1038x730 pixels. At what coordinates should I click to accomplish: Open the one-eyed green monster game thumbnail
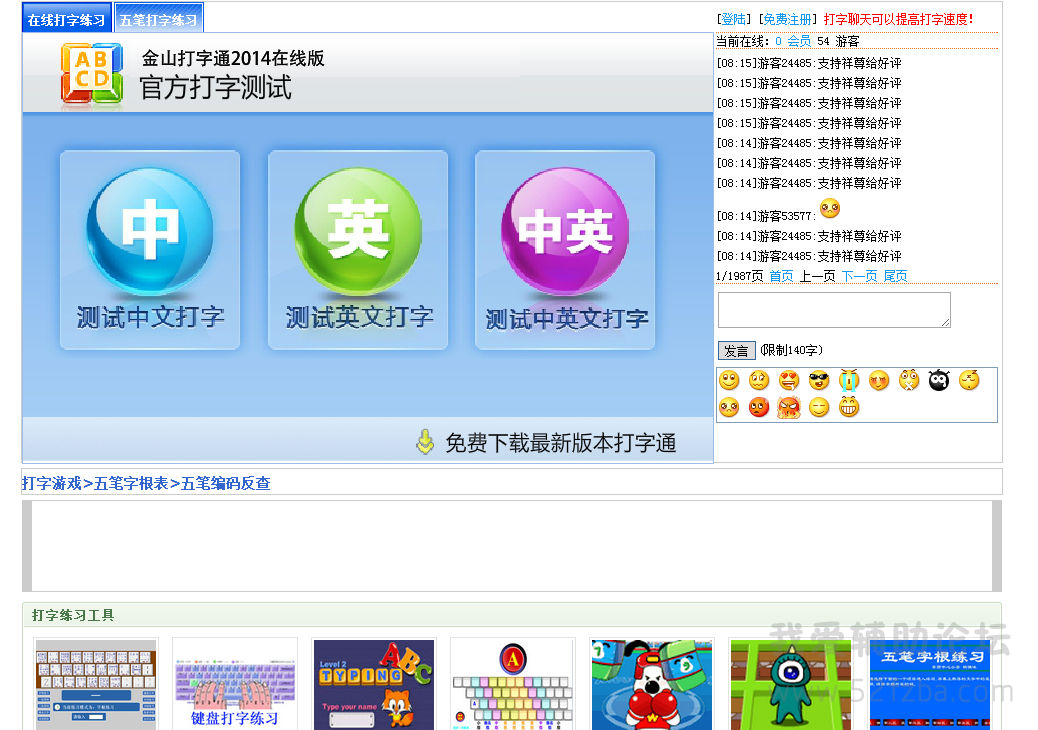[x=790, y=684]
